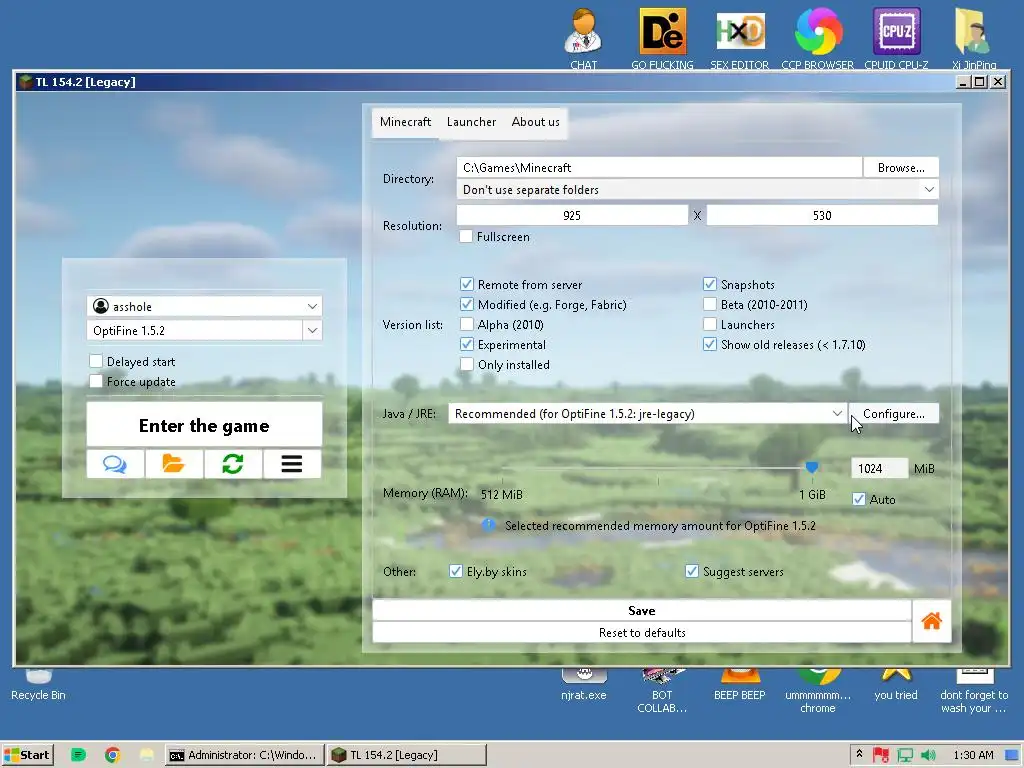
Task: Click the resolution height field 530
Action: pos(822,216)
